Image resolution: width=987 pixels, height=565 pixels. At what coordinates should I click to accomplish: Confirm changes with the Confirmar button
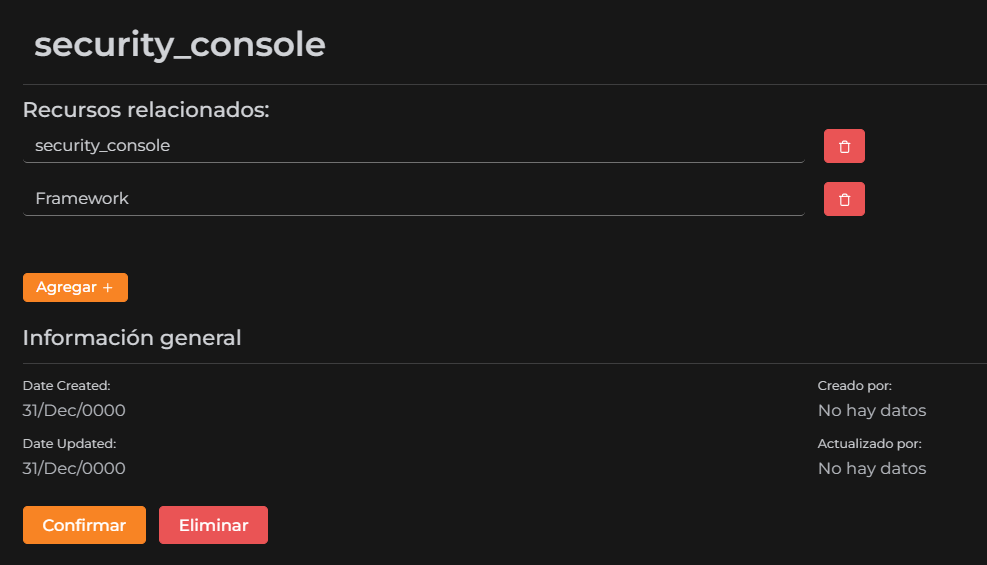click(84, 525)
